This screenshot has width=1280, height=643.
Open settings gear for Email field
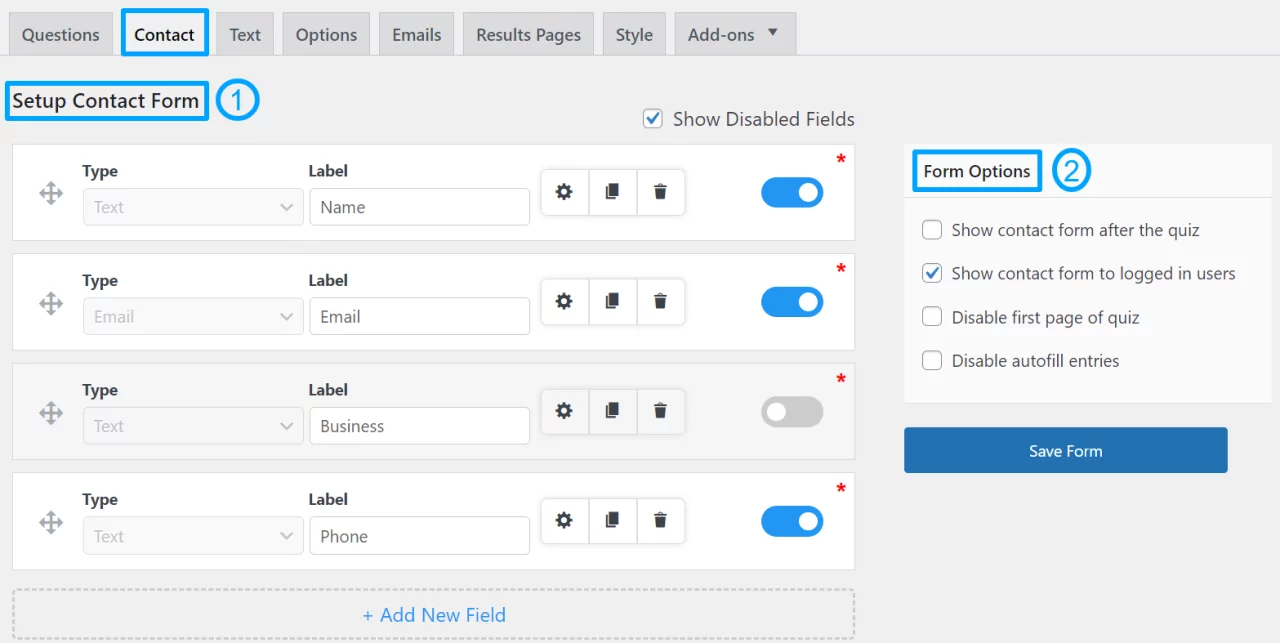(564, 301)
